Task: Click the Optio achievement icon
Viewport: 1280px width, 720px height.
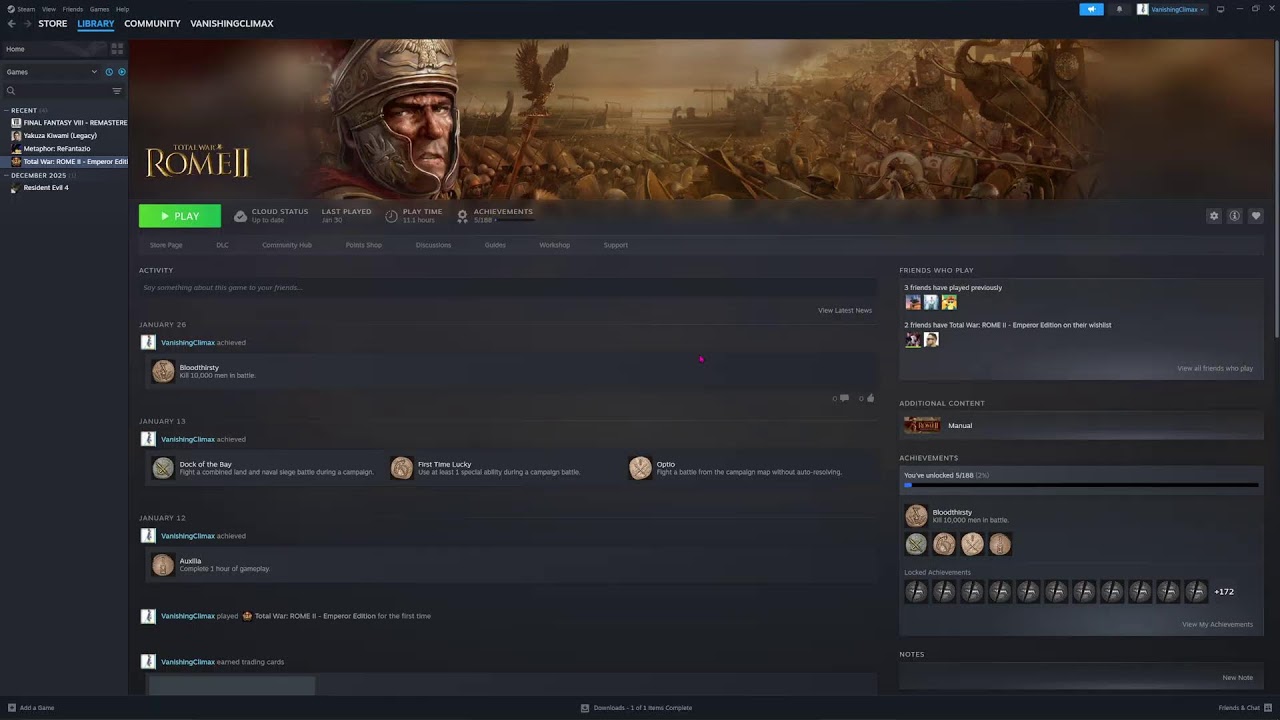Action: [x=640, y=468]
